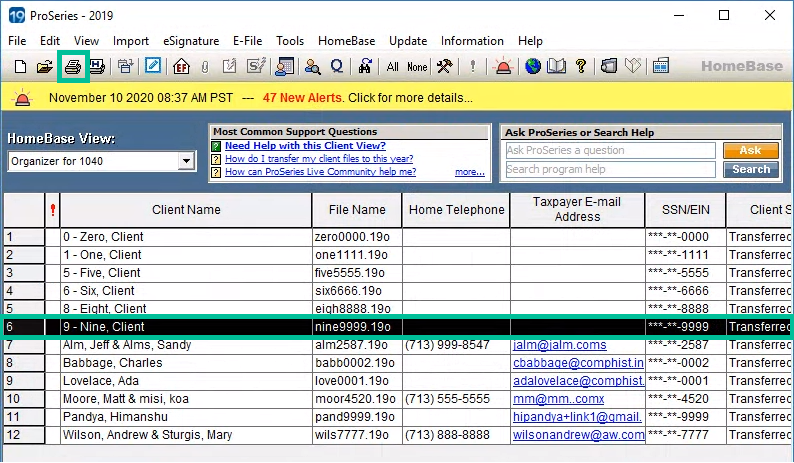The height and width of the screenshot is (463, 794).
Task: Open the File menu
Action: (17, 41)
